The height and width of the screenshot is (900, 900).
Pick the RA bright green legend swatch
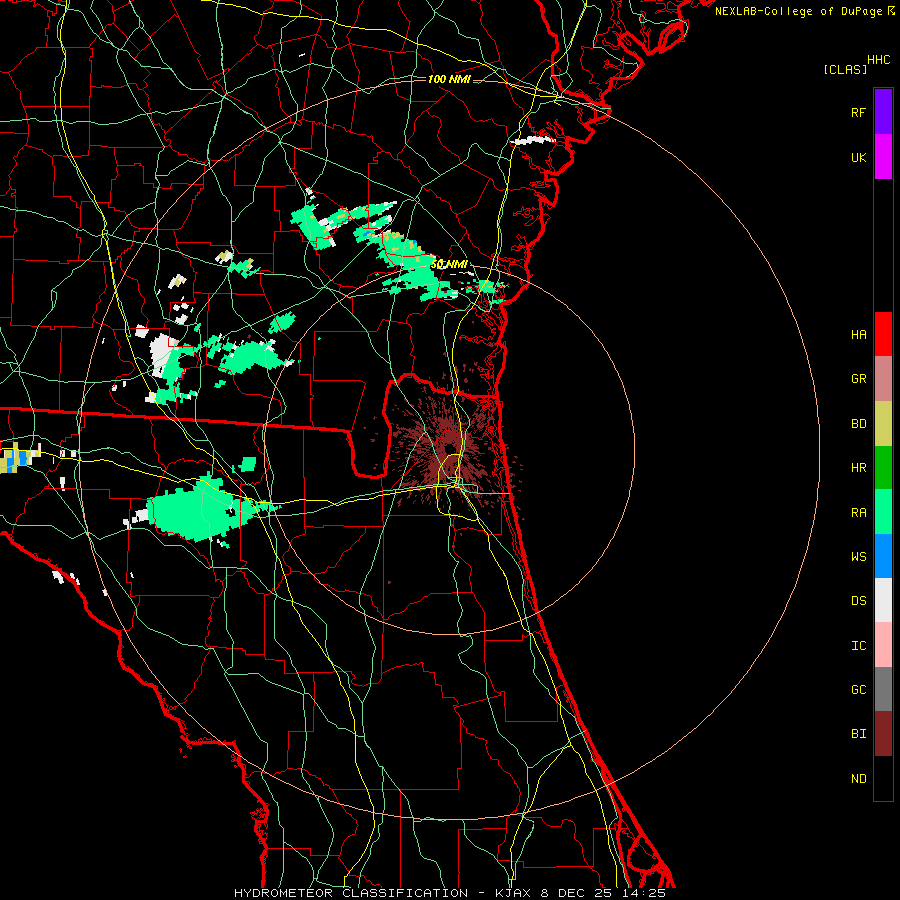tap(883, 512)
